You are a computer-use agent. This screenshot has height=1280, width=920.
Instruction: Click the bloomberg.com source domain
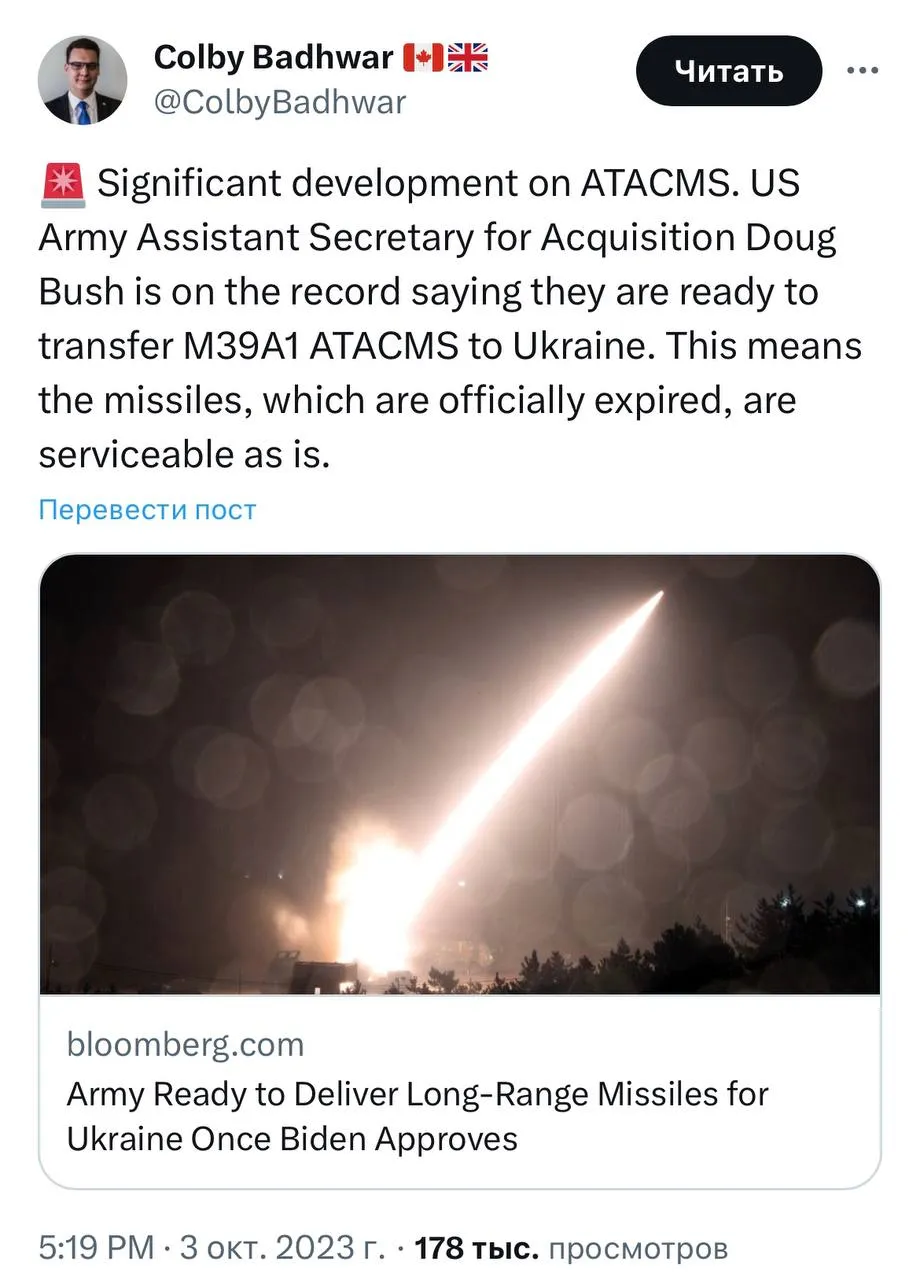coord(185,1045)
